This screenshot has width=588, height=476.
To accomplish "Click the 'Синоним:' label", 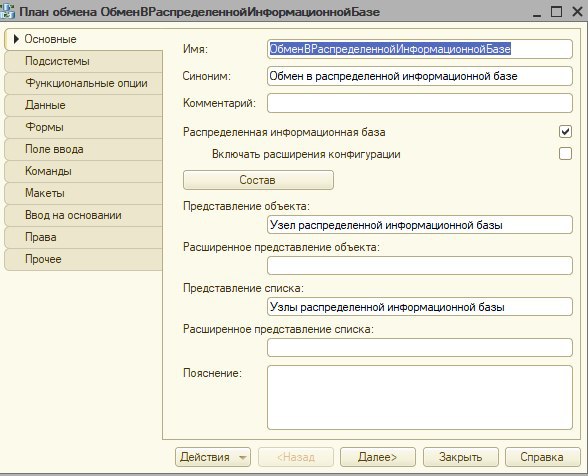I will coord(207,76).
